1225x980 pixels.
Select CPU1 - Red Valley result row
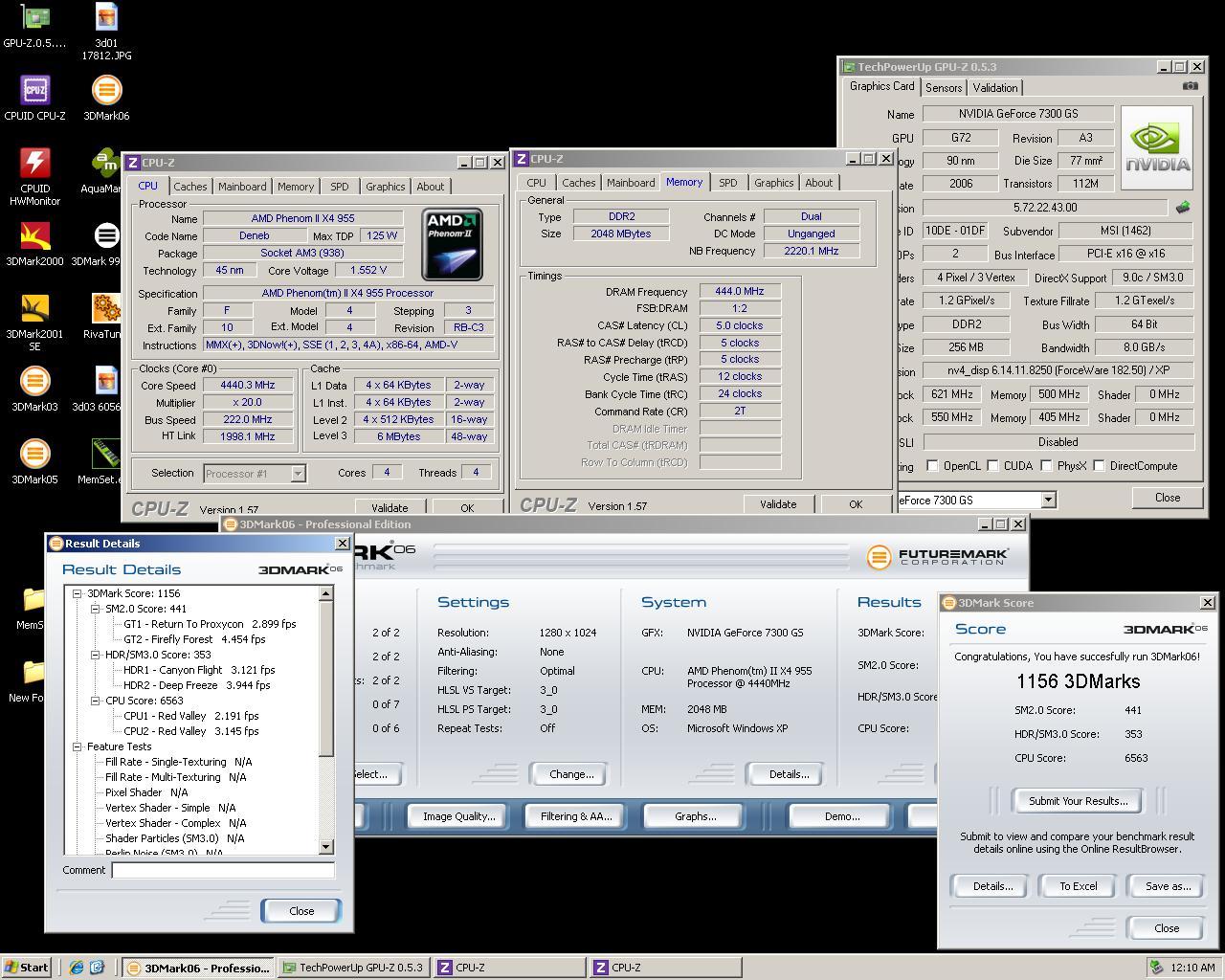click(191, 716)
